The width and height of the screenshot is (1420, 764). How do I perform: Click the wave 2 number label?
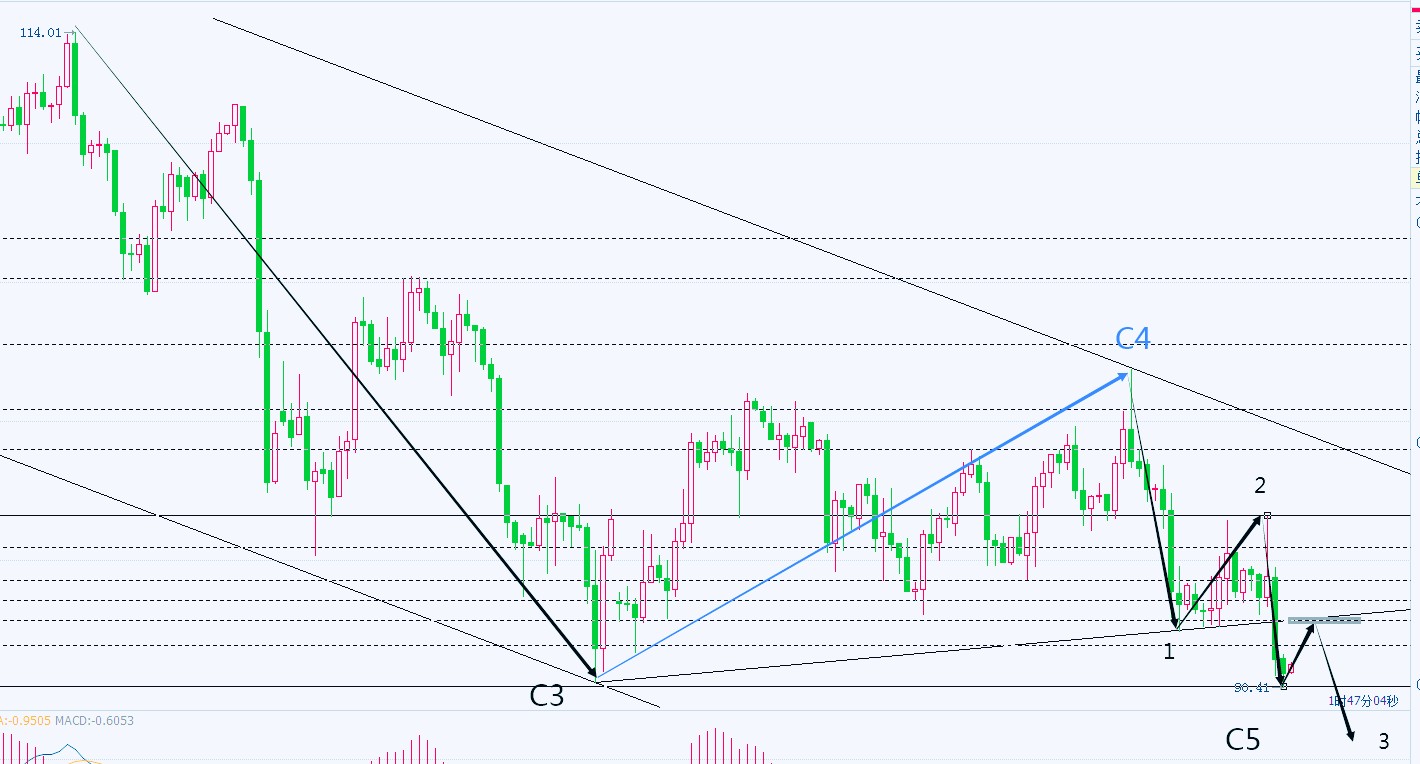[1260, 486]
